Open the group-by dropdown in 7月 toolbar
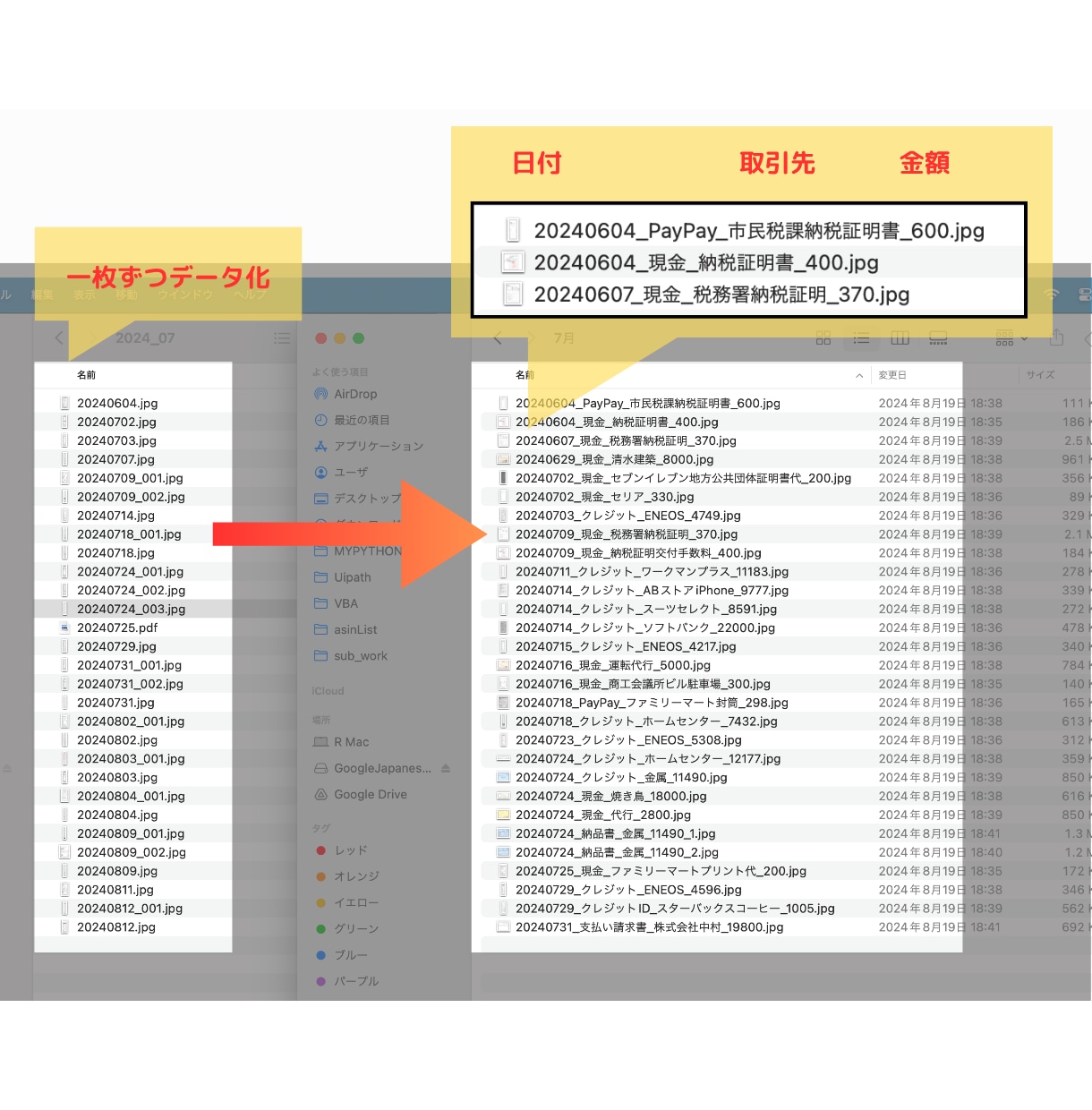Image resolution: width=1092 pixels, height=1110 pixels. 1011,338
